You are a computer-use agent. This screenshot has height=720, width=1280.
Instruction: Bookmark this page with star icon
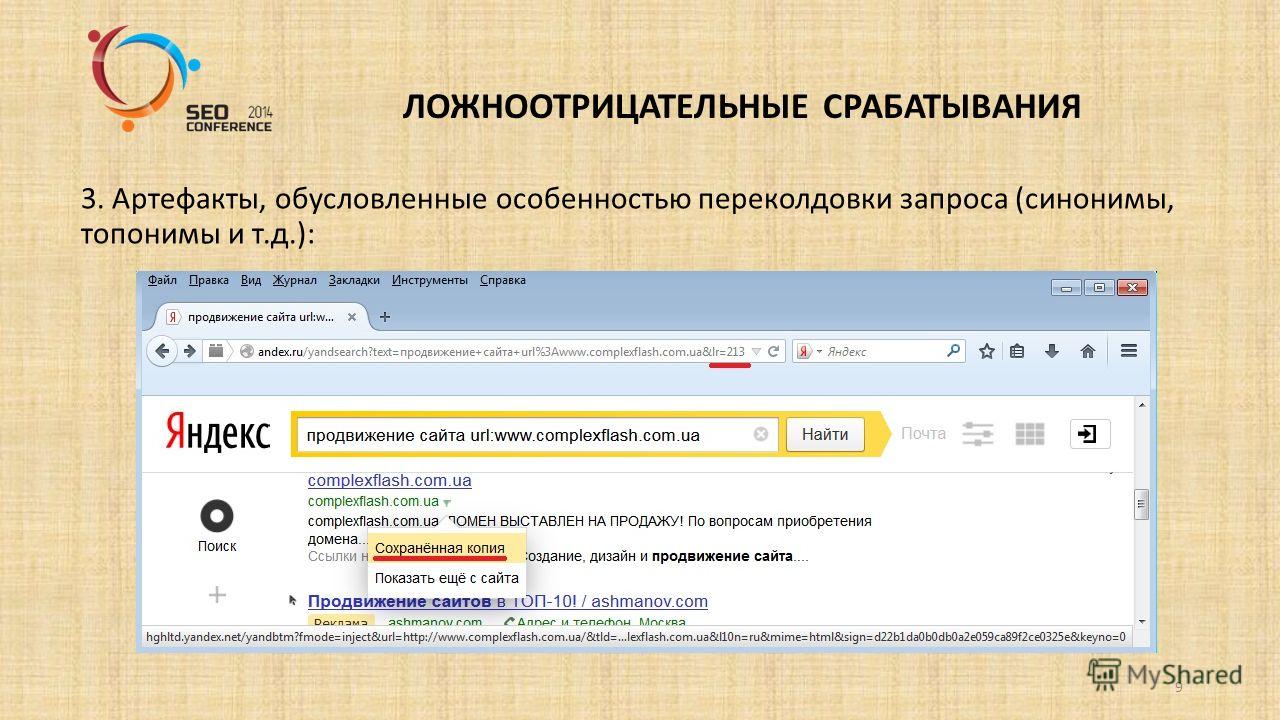pos(987,351)
